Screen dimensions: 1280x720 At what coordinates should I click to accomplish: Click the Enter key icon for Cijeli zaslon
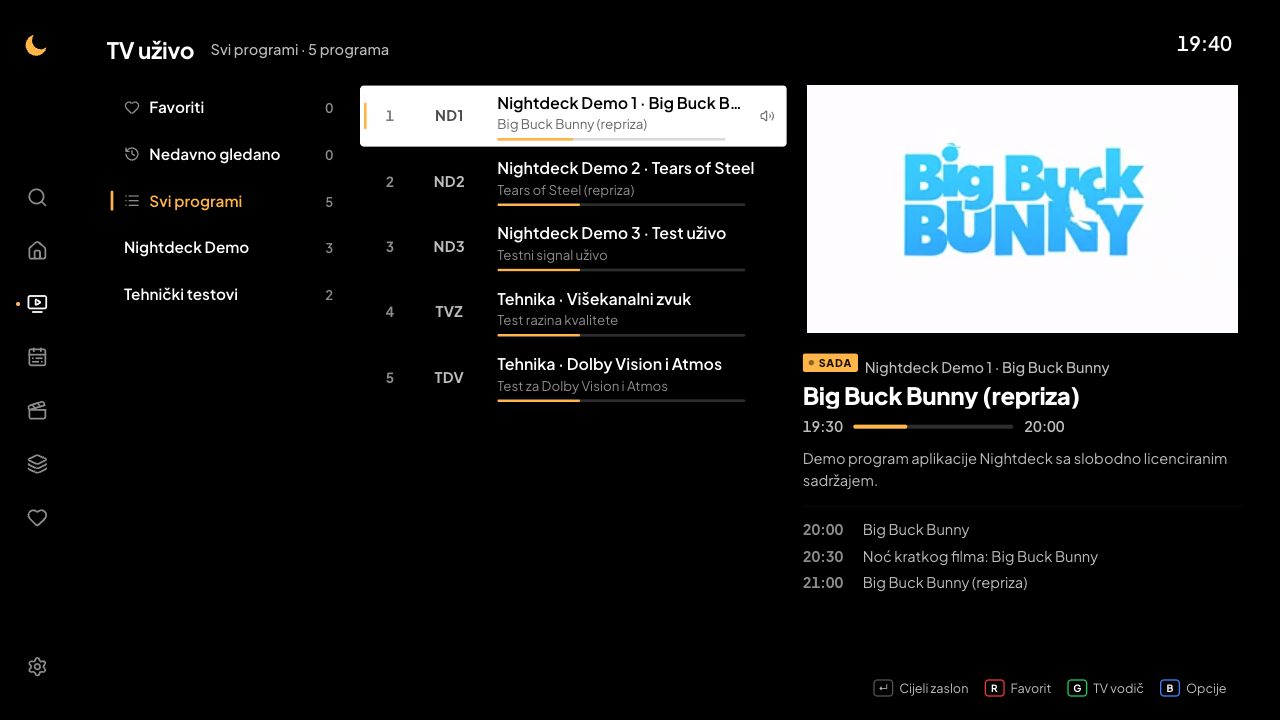coord(883,688)
